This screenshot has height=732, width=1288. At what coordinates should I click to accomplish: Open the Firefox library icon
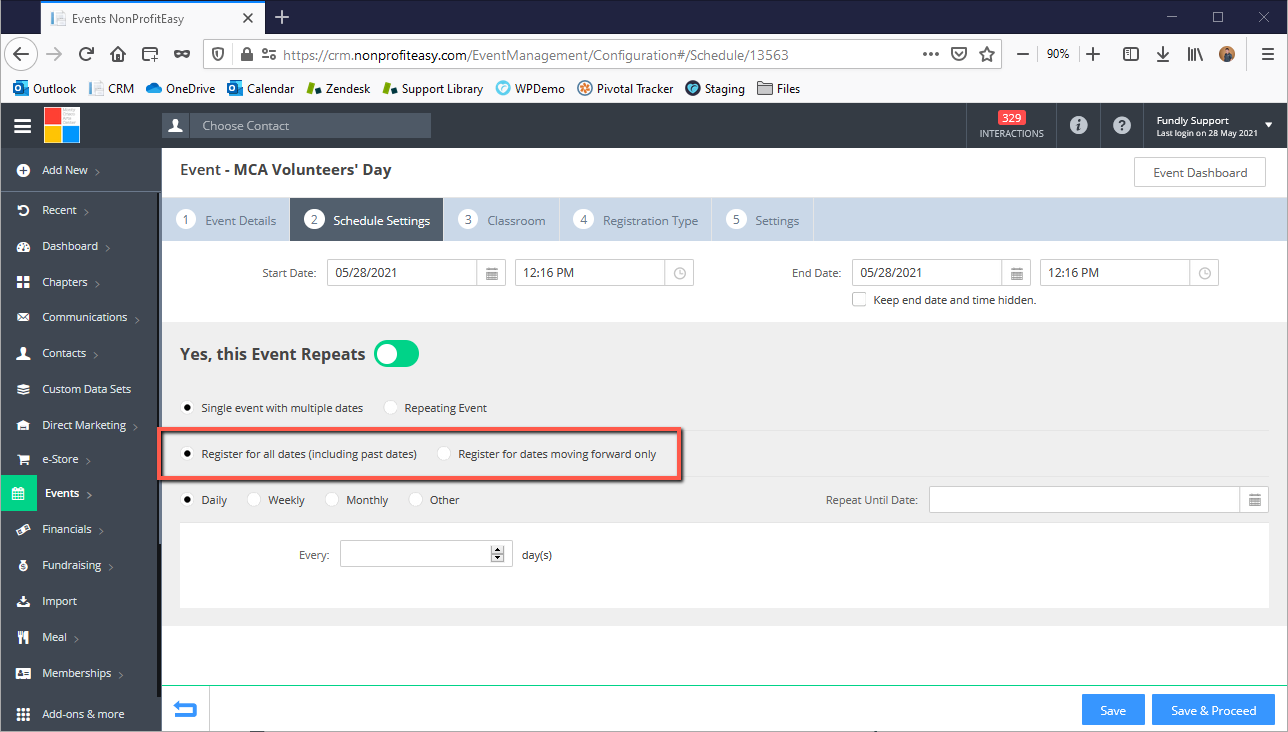pyautogui.click(x=1195, y=55)
